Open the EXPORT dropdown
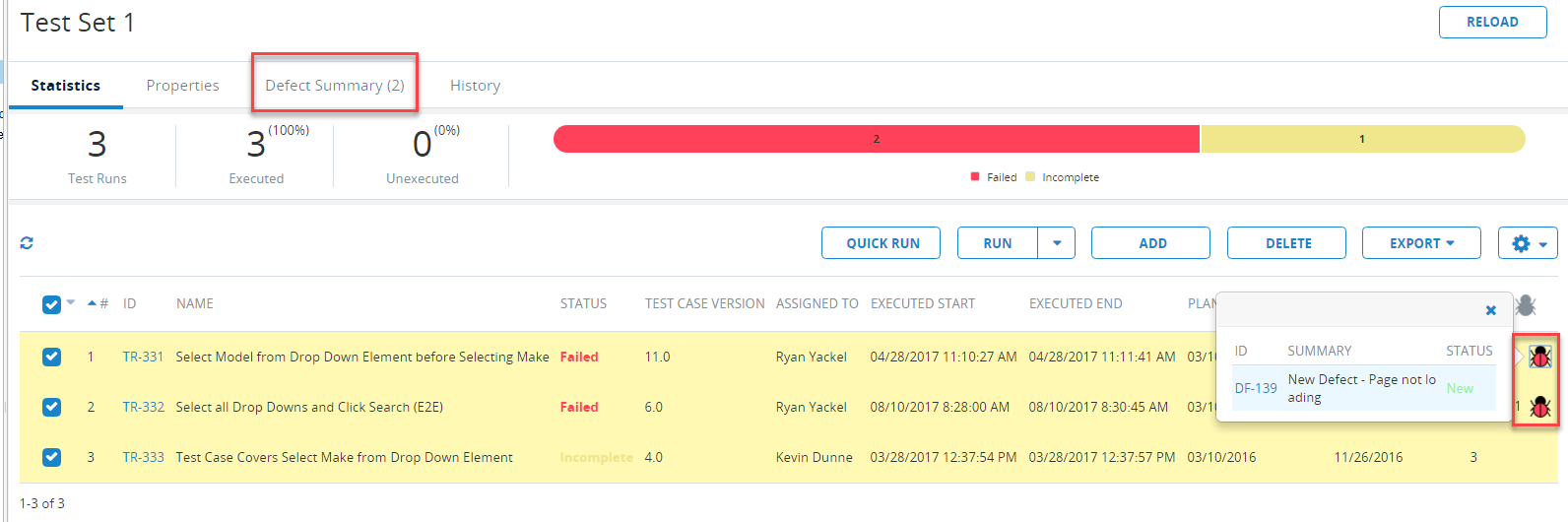The width and height of the screenshot is (1568, 522). [1420, 243]
